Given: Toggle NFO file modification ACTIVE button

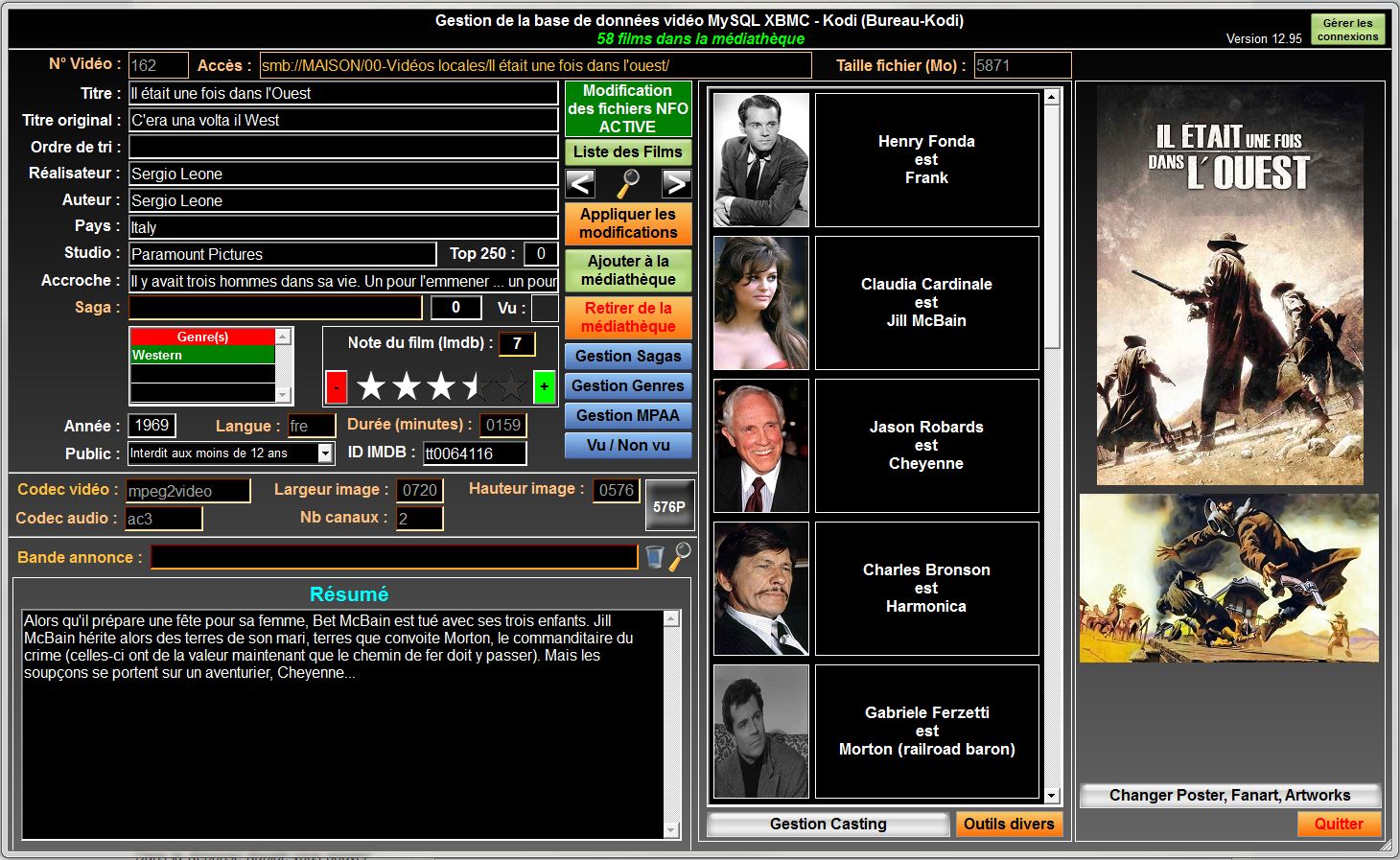Looking at the screenshot, I should pos(628,108).
